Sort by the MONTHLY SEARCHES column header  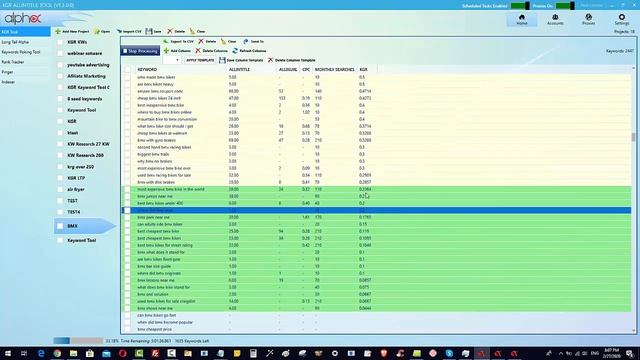point(335,70)
